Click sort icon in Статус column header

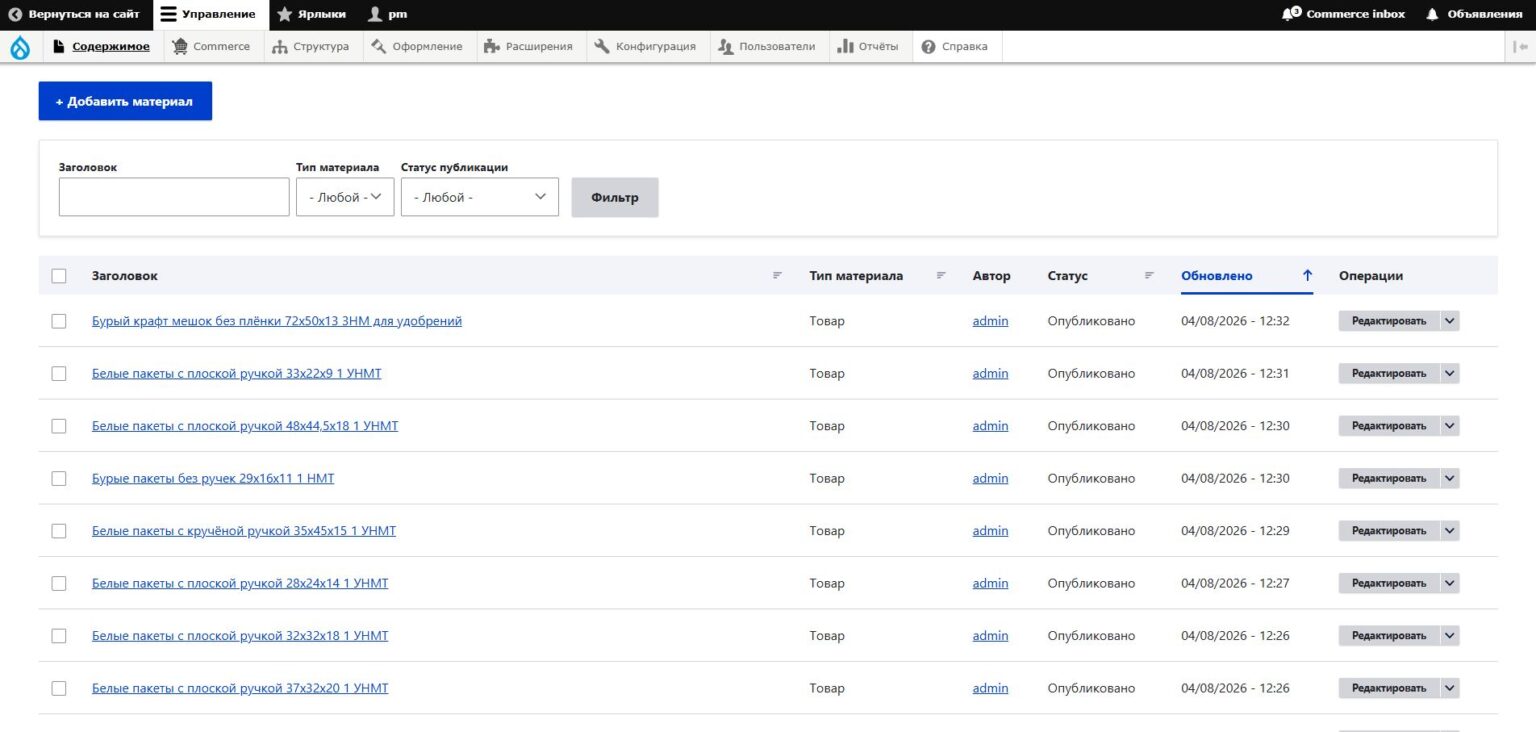[1149, 275]
